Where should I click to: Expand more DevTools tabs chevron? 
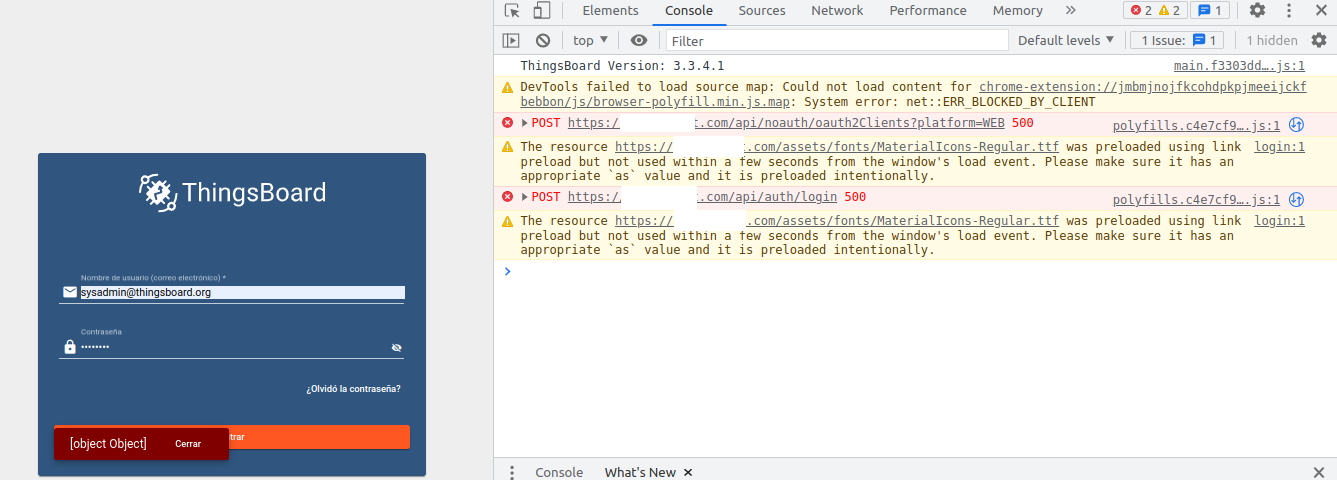point(1071,11)
